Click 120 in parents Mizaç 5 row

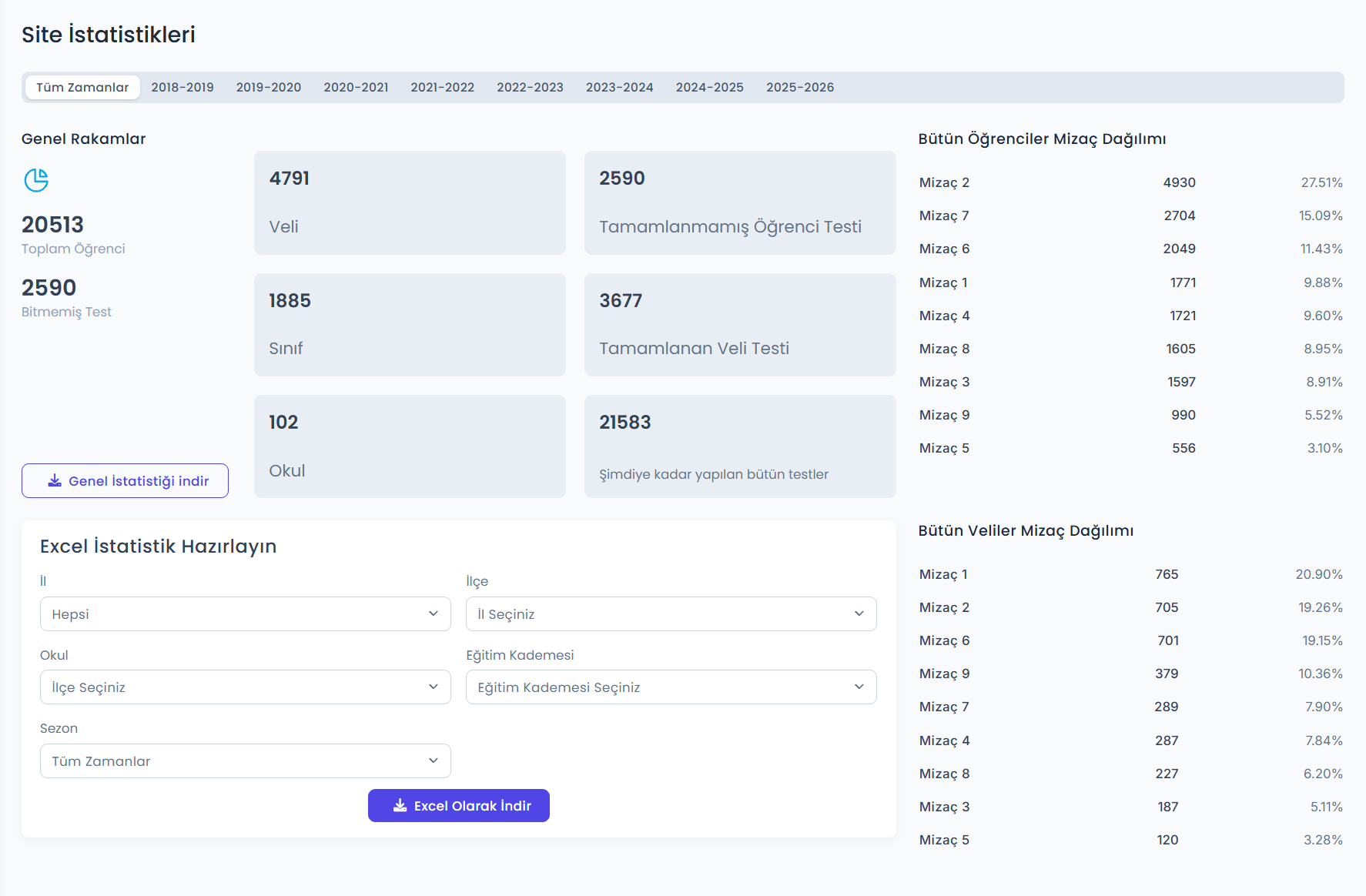(1167, 840)
